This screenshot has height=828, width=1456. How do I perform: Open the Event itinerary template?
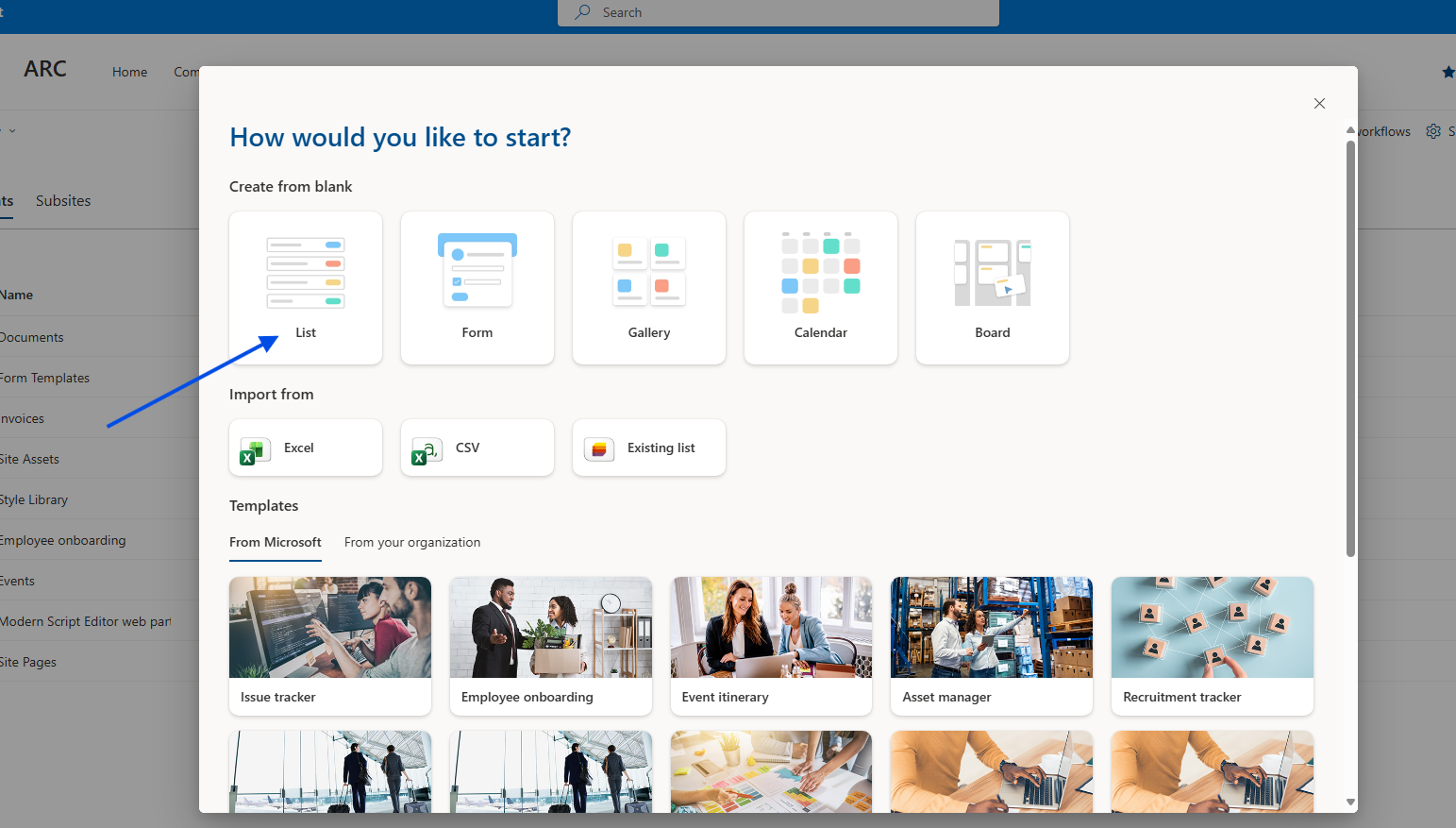pos(771,646)
